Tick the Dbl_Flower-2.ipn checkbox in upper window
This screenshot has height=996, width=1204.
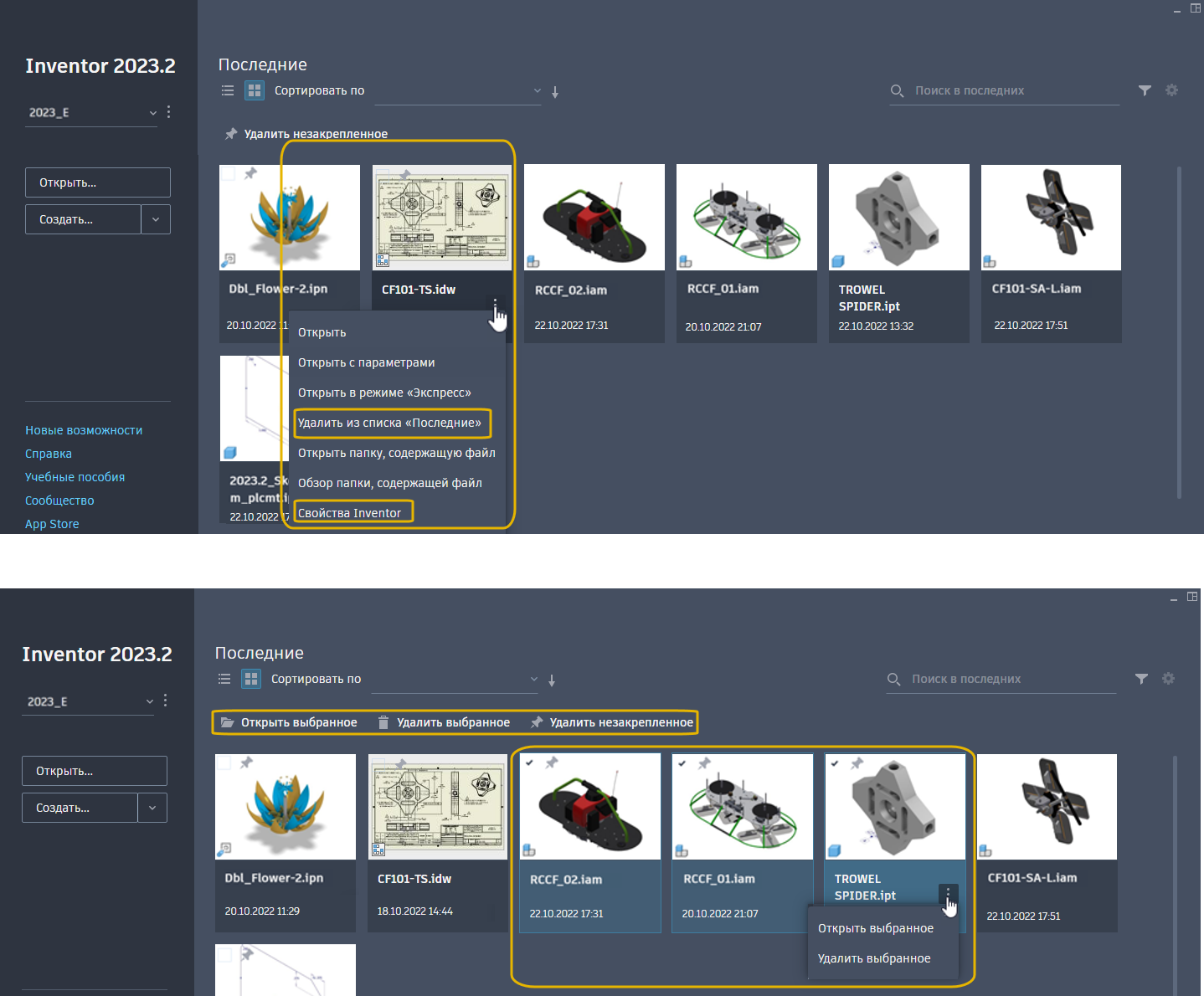click(x=227, y=173)
